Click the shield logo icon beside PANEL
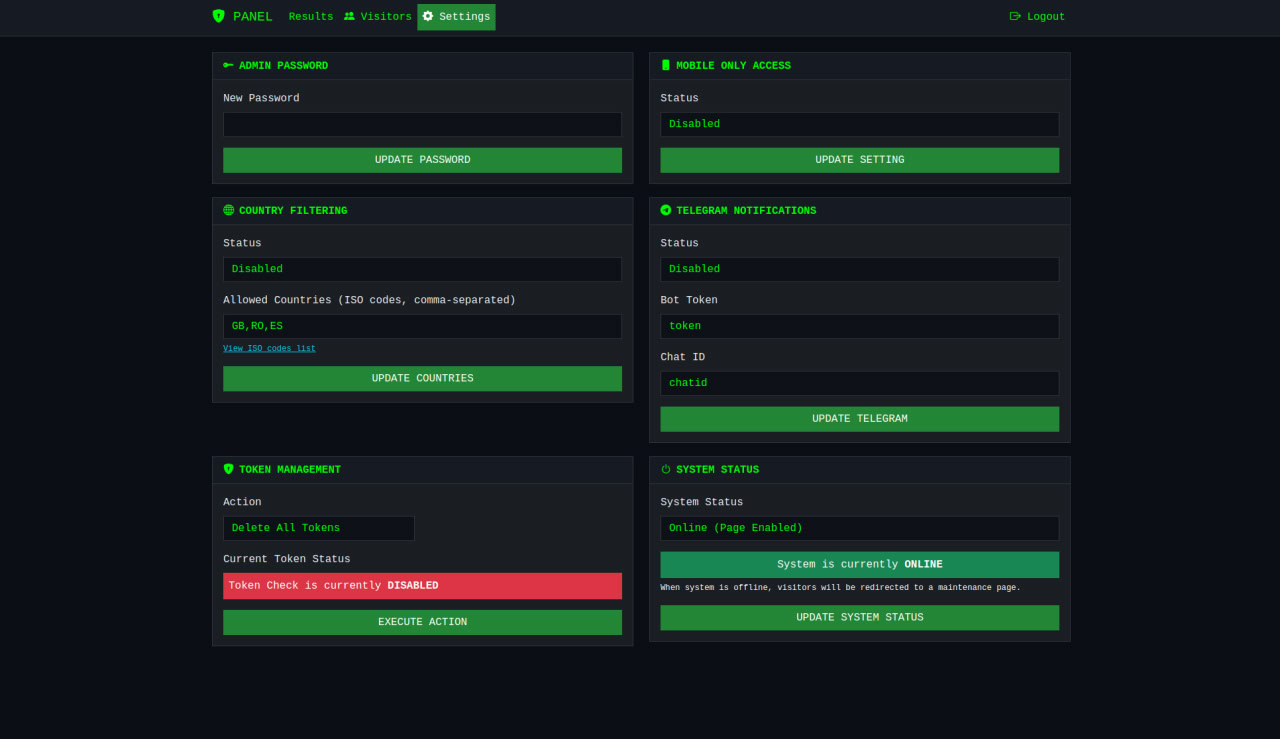 pyautogui.click(x=219, y=16)
